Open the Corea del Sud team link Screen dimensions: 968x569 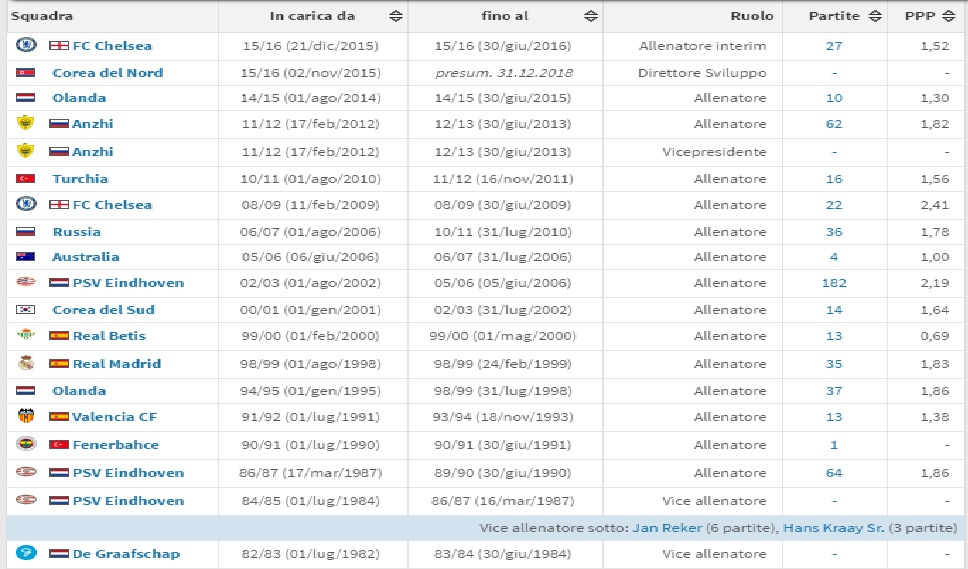point(103,310)
